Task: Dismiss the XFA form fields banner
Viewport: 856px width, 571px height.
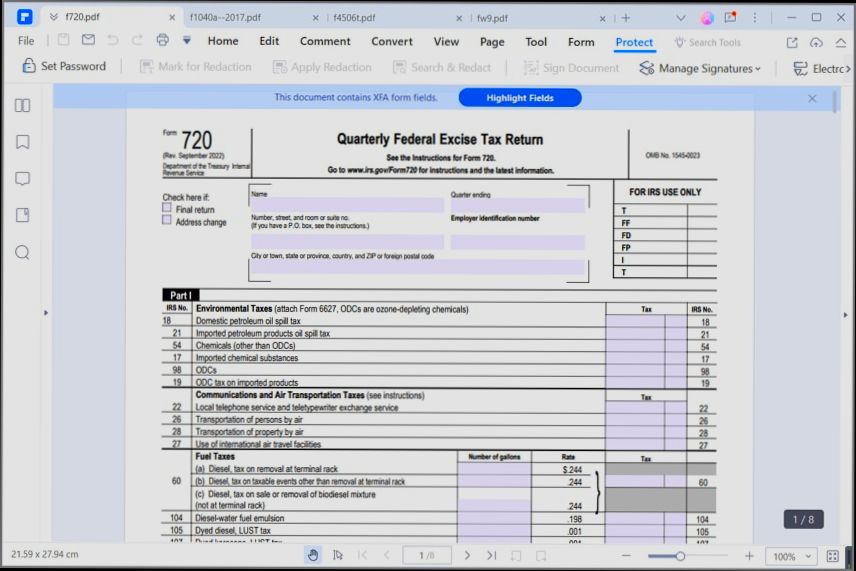Action: 812,98
